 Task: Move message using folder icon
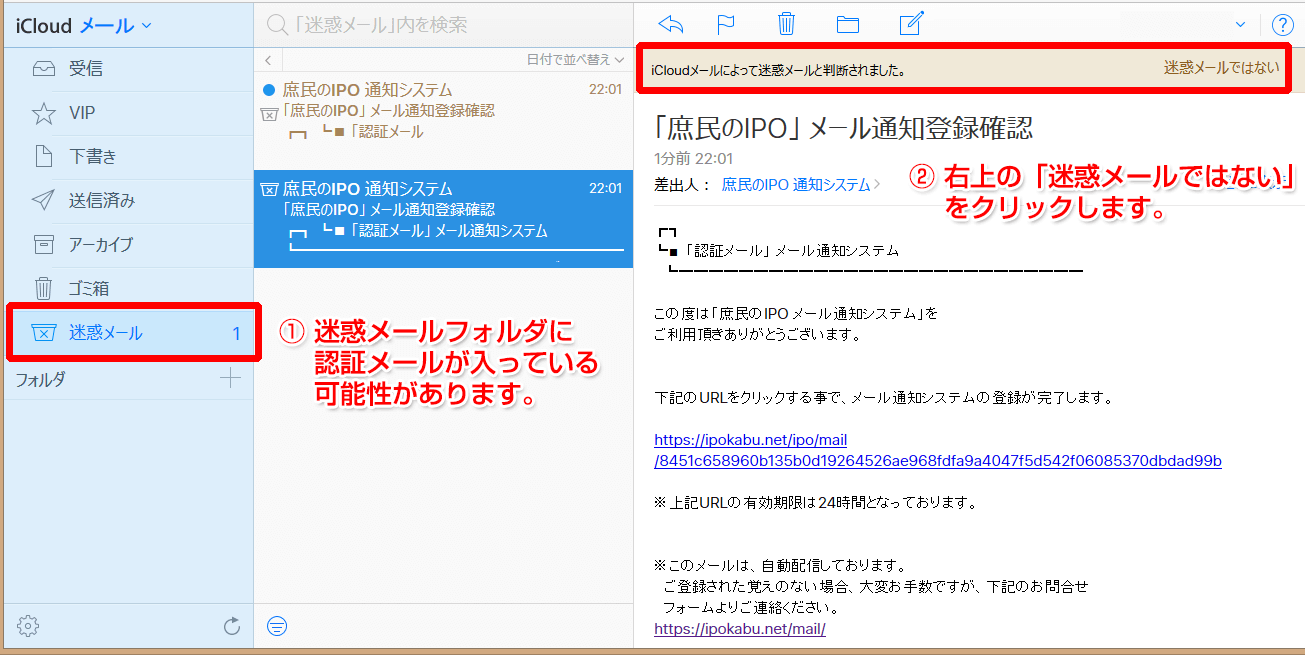848,25
